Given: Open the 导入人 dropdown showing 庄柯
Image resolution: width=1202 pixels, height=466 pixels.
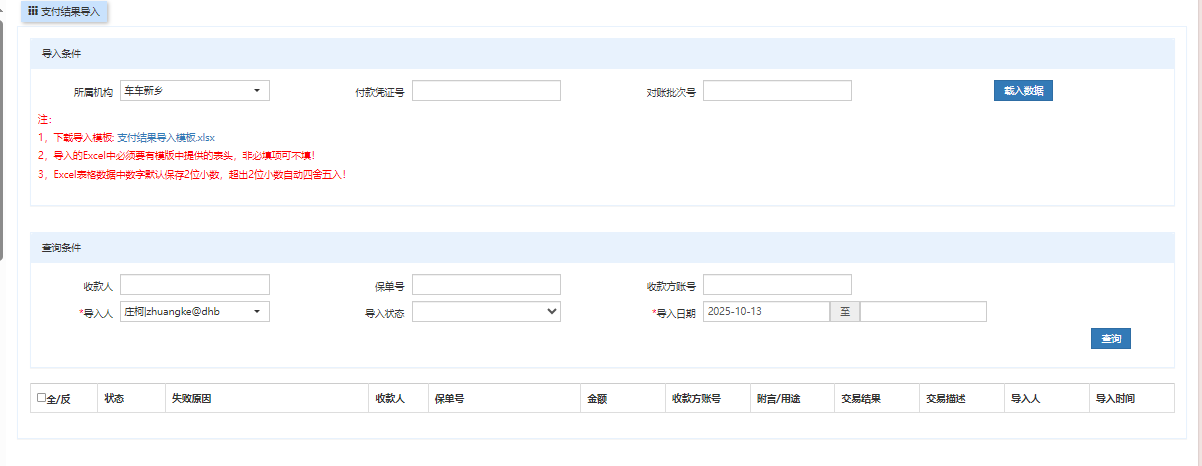Looking at the screenshot, I should 195,312.
